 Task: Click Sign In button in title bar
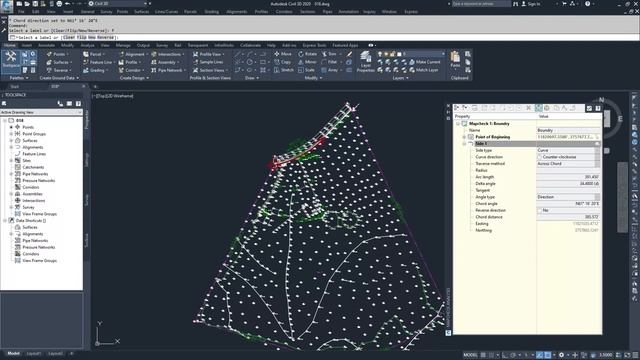(531, 4)
